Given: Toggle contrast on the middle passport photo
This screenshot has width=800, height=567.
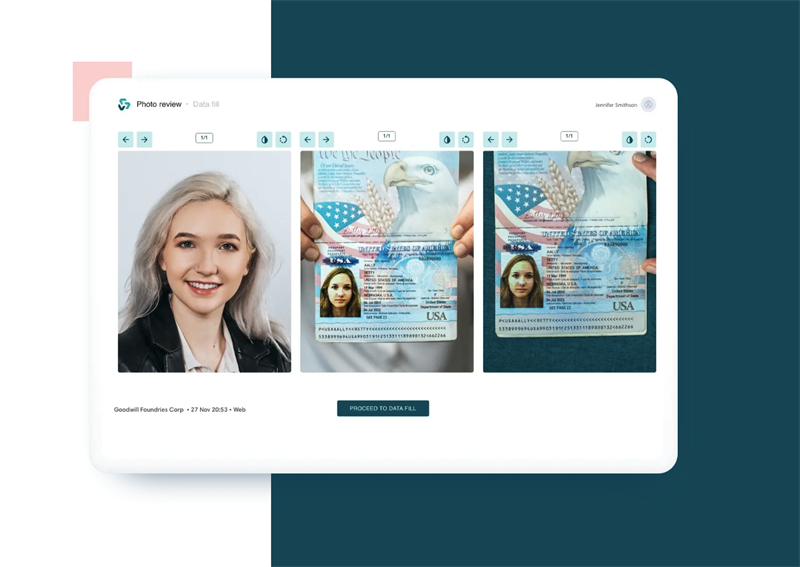Looking at the screenshot, I should click(447, 140).
